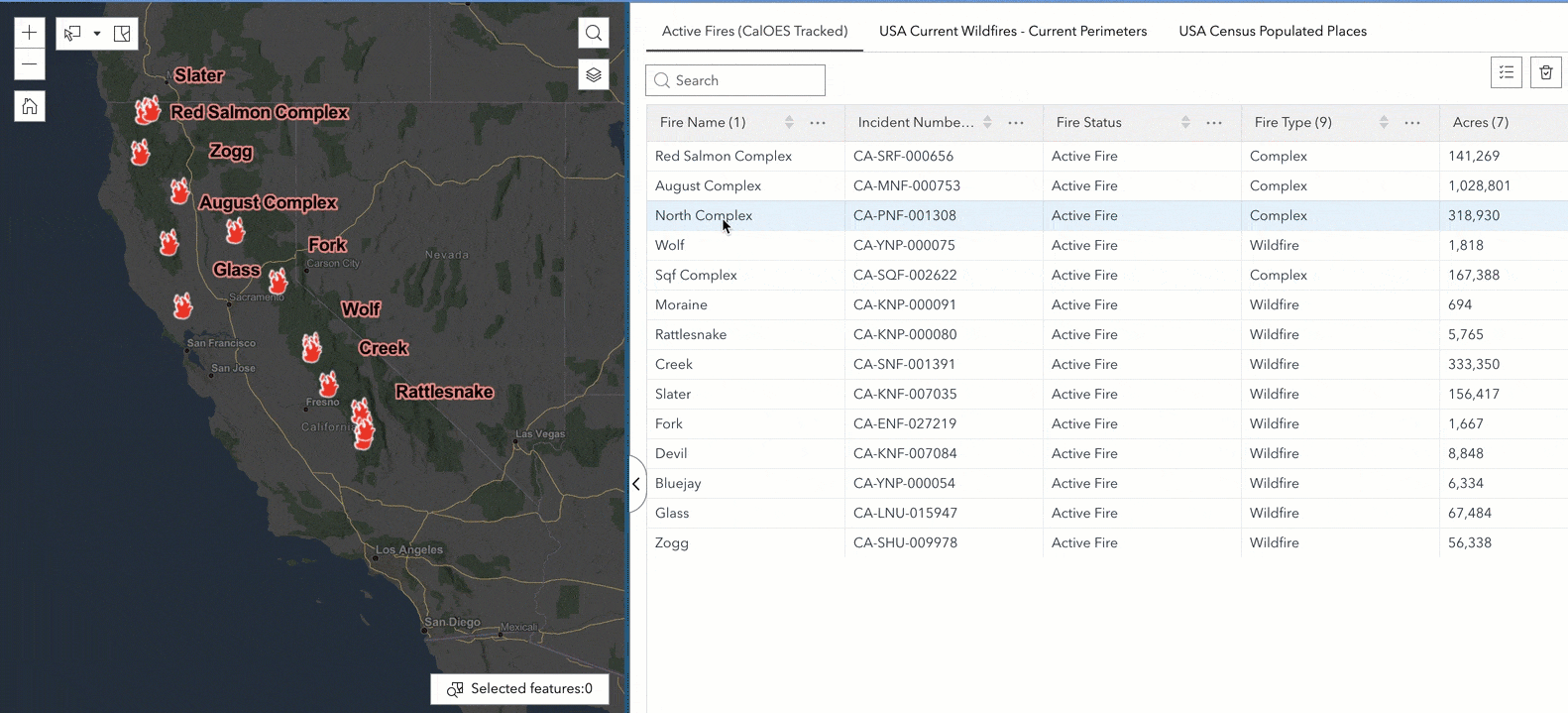Image resolution: width=1568 pixels, height=713 pixels.
Task: Show selection list options icon
Action: point(1507,72)
